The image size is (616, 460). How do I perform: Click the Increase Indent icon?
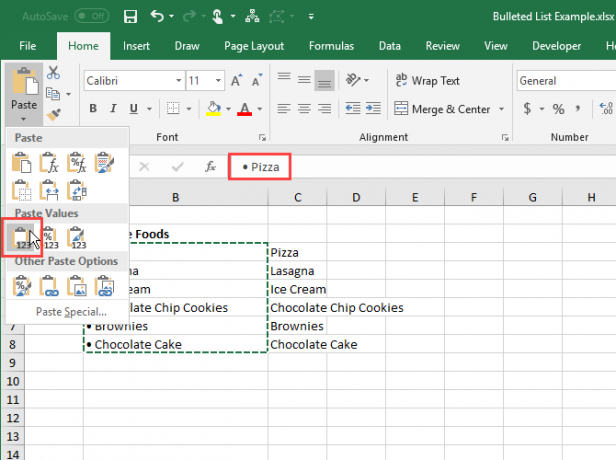[x=373, y=108]
